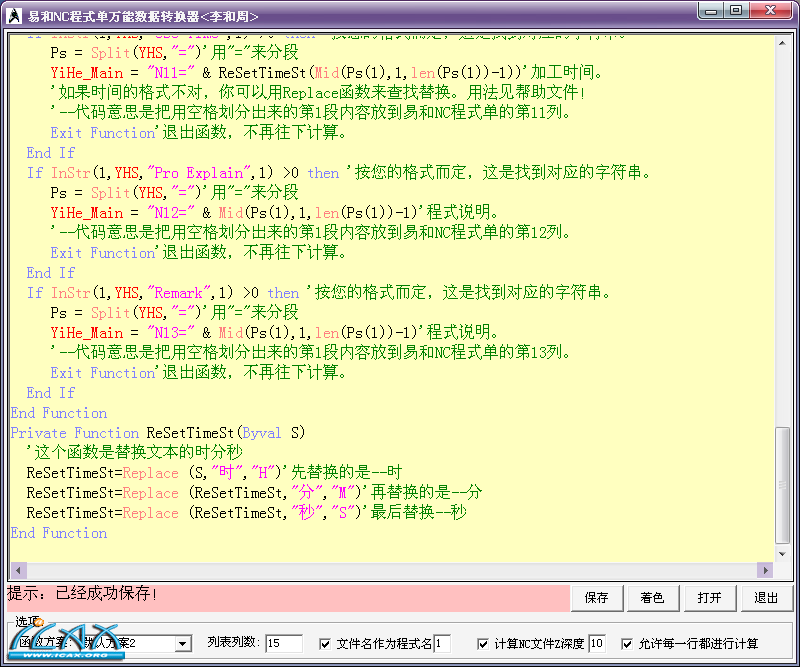Click the code text 'YiHe_Main = "N11="'
Image resolution: width=800 pixels, height=667 pixels.
tap(122, 73)
